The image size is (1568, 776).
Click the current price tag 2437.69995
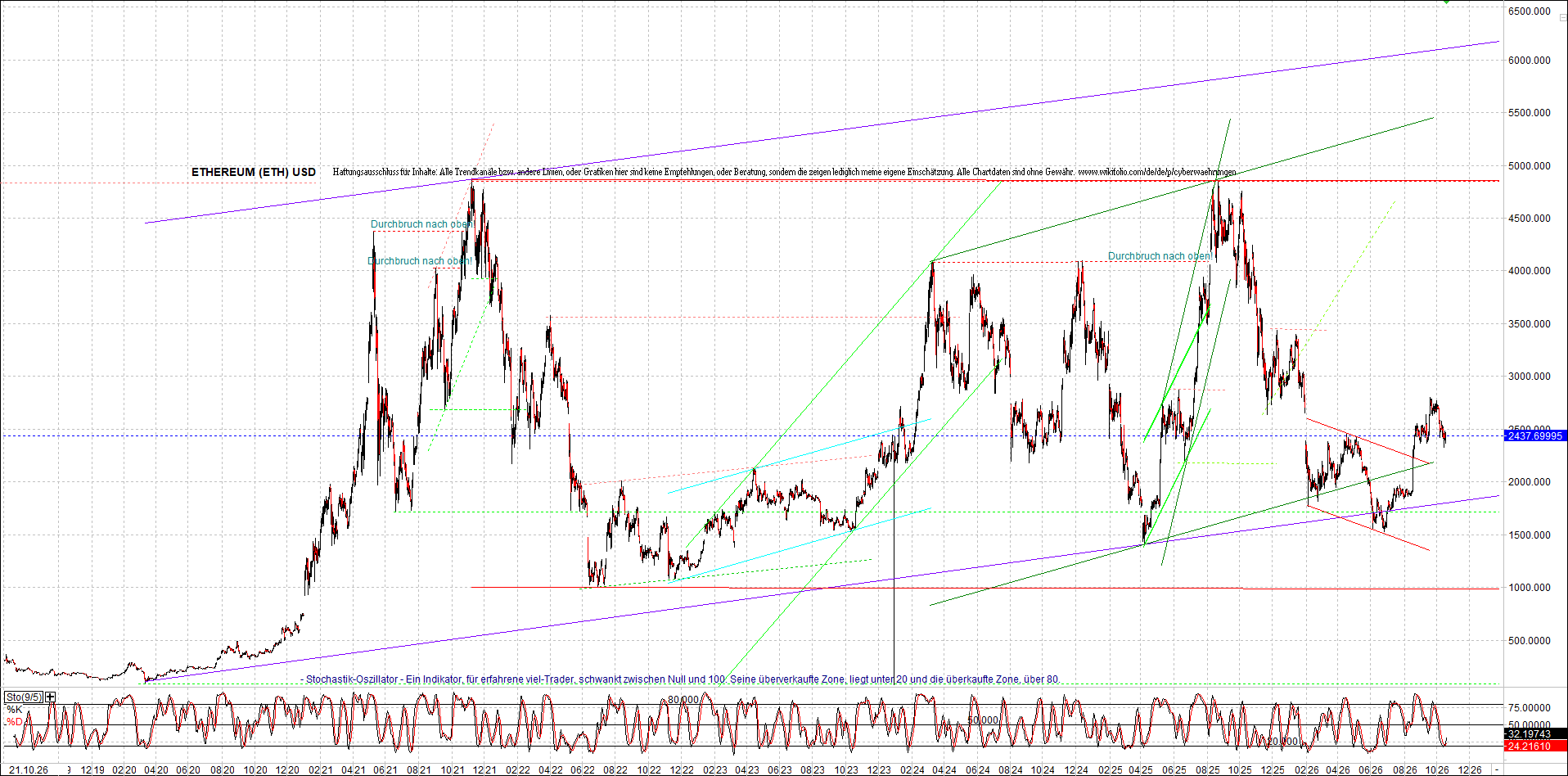pyautogui.click(x=1535, y=435)
